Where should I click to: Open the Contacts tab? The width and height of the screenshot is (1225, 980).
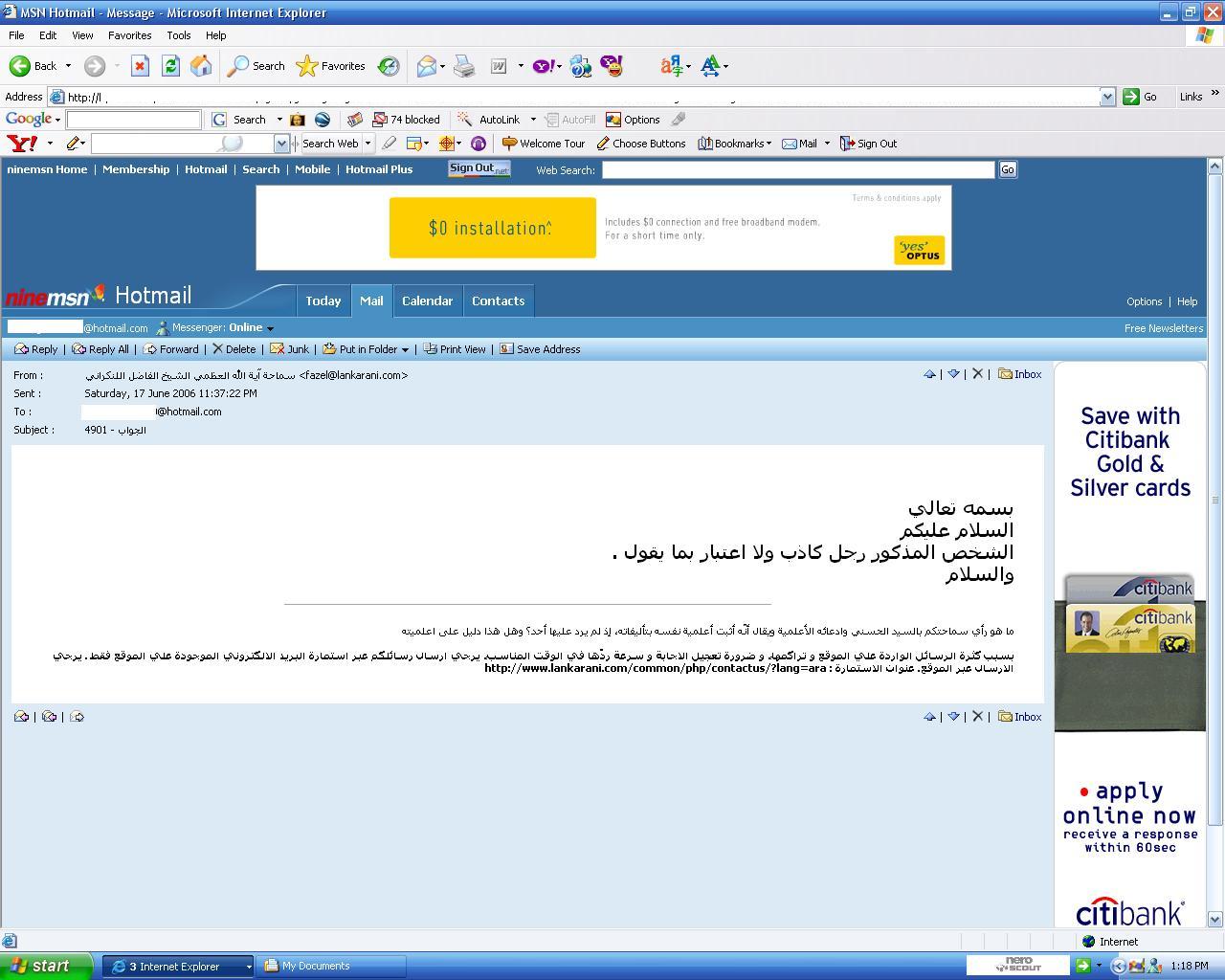click(498, 301)
